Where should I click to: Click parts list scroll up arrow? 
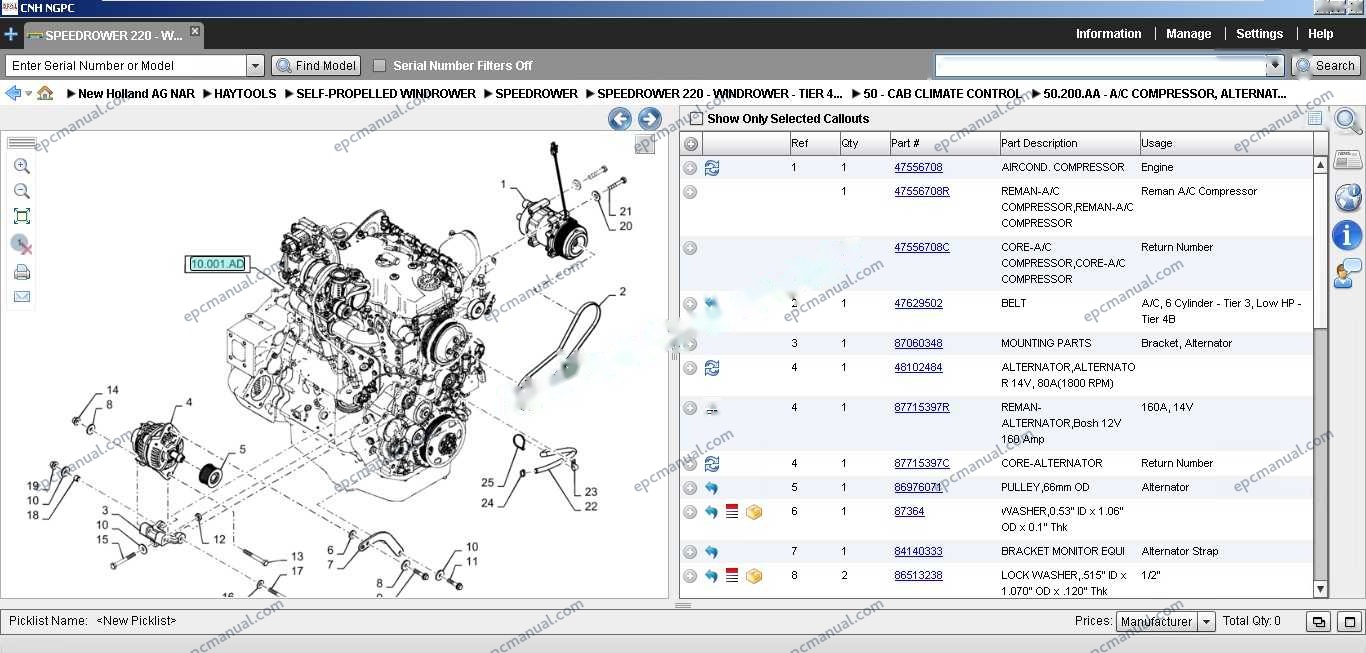[1320, 165]
